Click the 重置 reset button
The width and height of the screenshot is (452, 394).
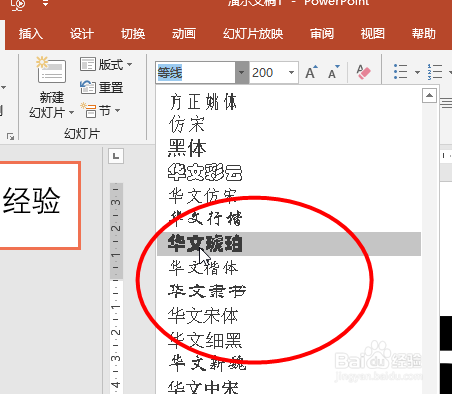[102, 87]
